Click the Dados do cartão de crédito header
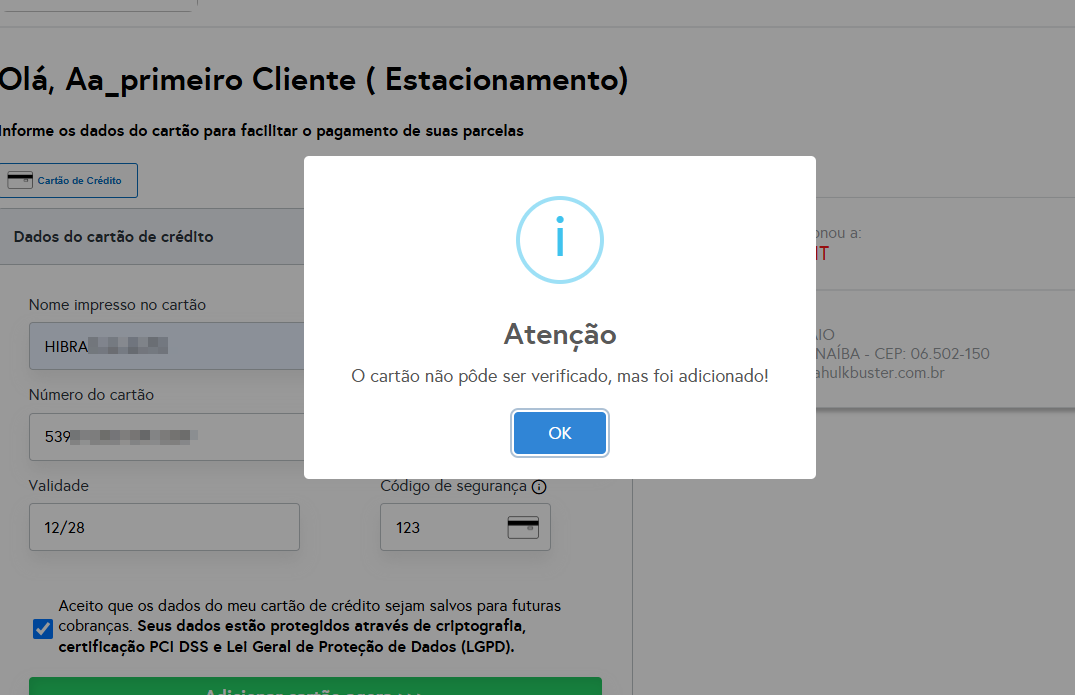Screen dimensions: 1075x695 (x=113, y=237)
